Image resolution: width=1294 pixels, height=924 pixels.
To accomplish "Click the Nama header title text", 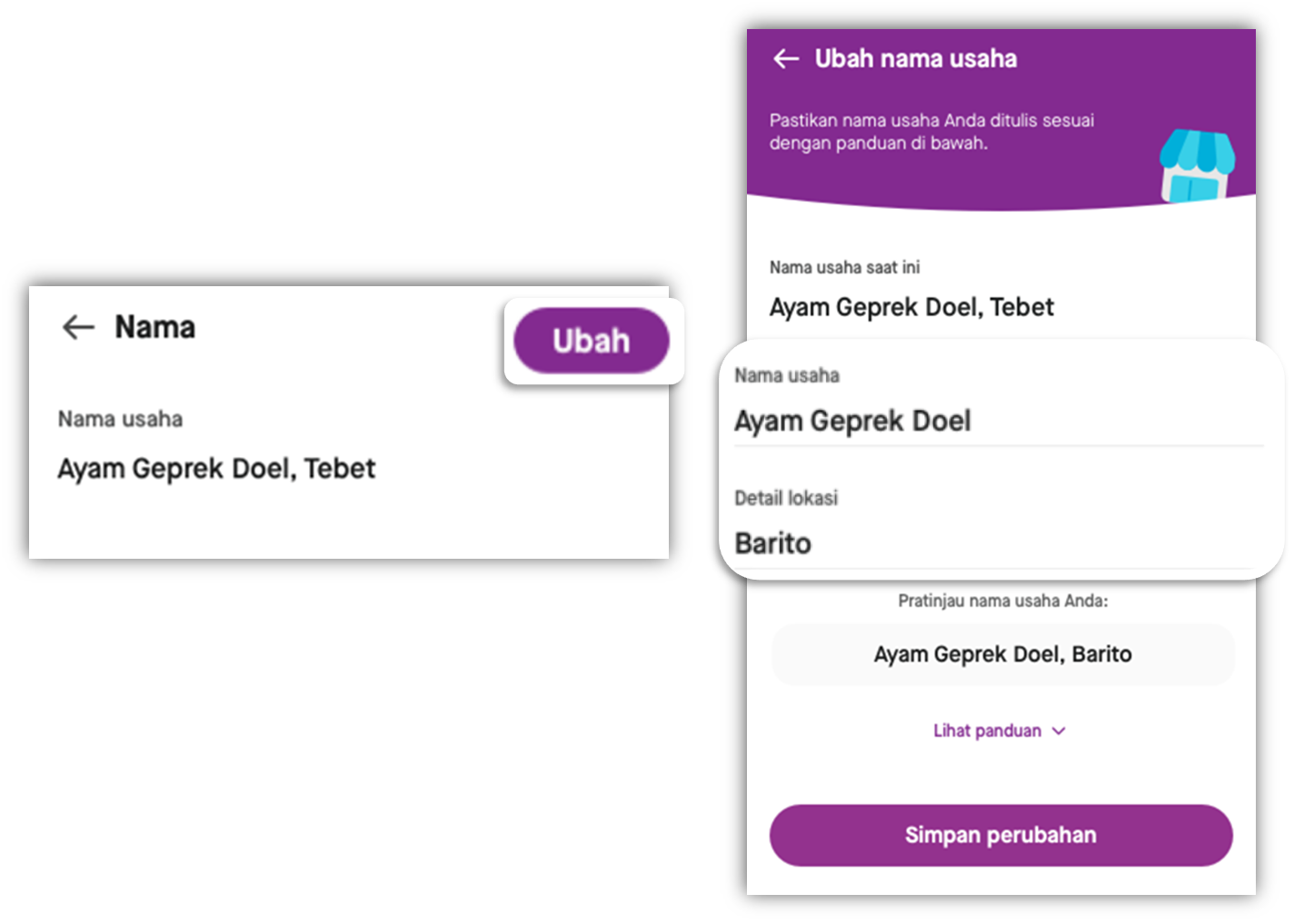I will point(154,327).
